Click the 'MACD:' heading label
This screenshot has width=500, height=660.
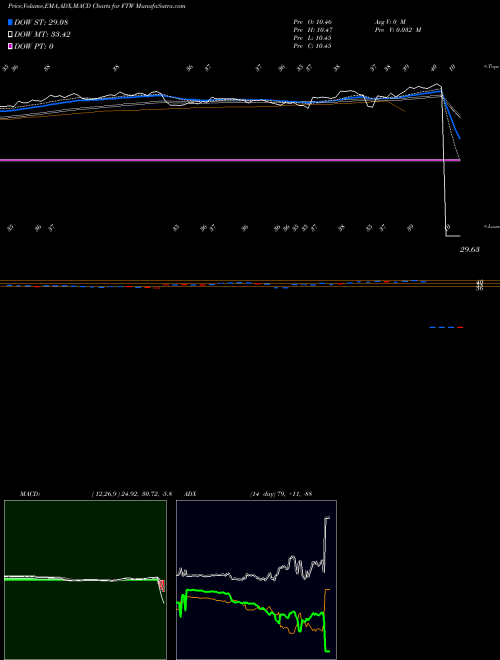pyautogui.click(x=30, y=494)
